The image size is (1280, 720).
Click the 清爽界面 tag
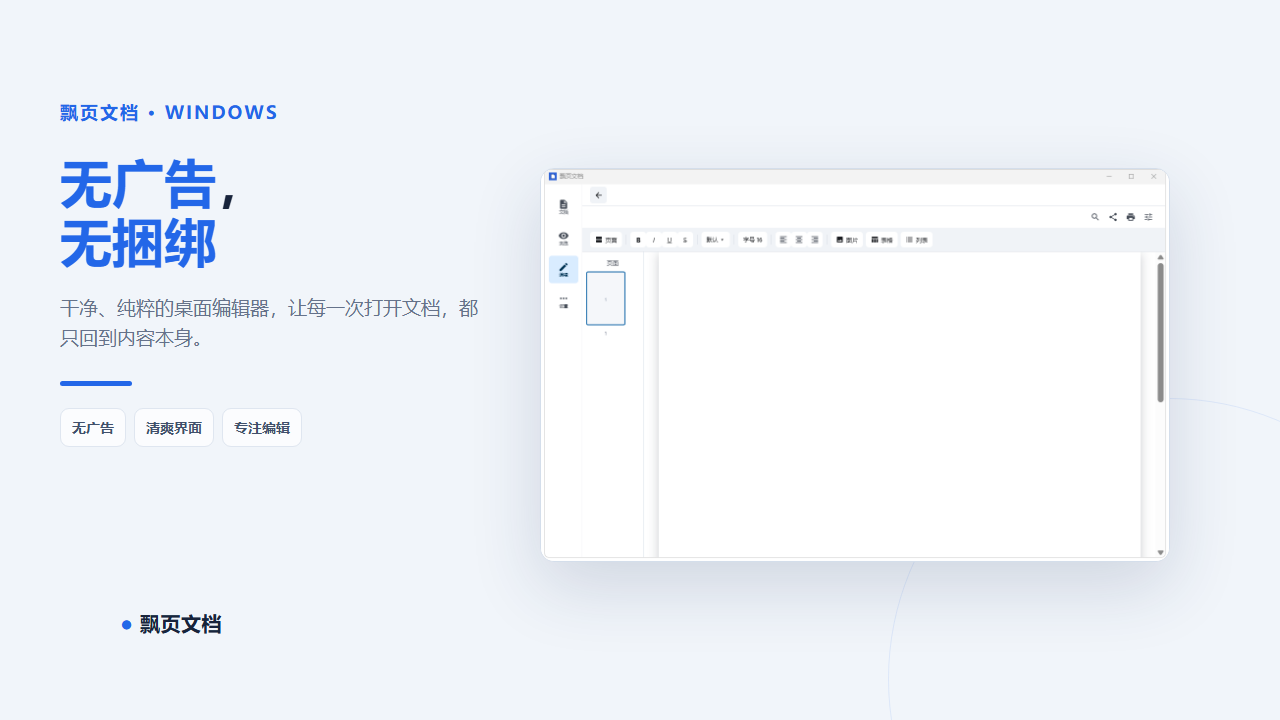(x=174, y=428)
